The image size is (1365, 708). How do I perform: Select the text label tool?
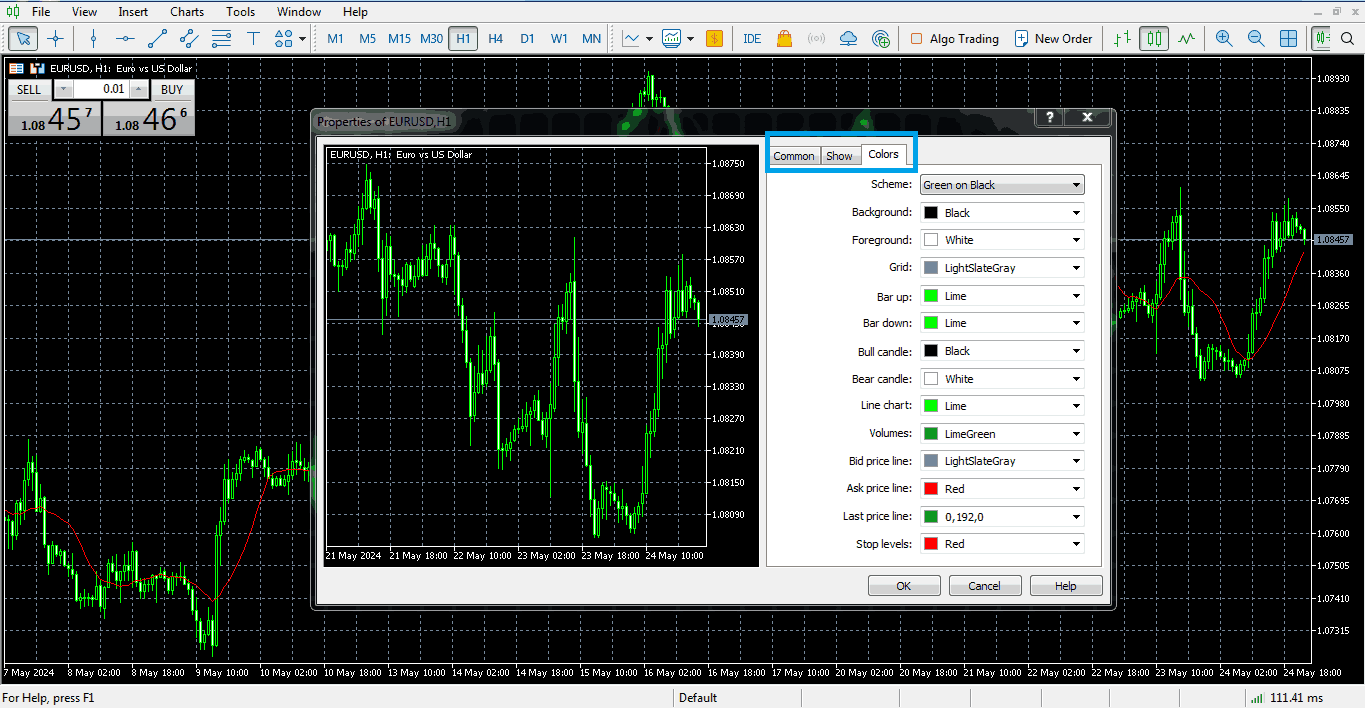tap(253, 39)
